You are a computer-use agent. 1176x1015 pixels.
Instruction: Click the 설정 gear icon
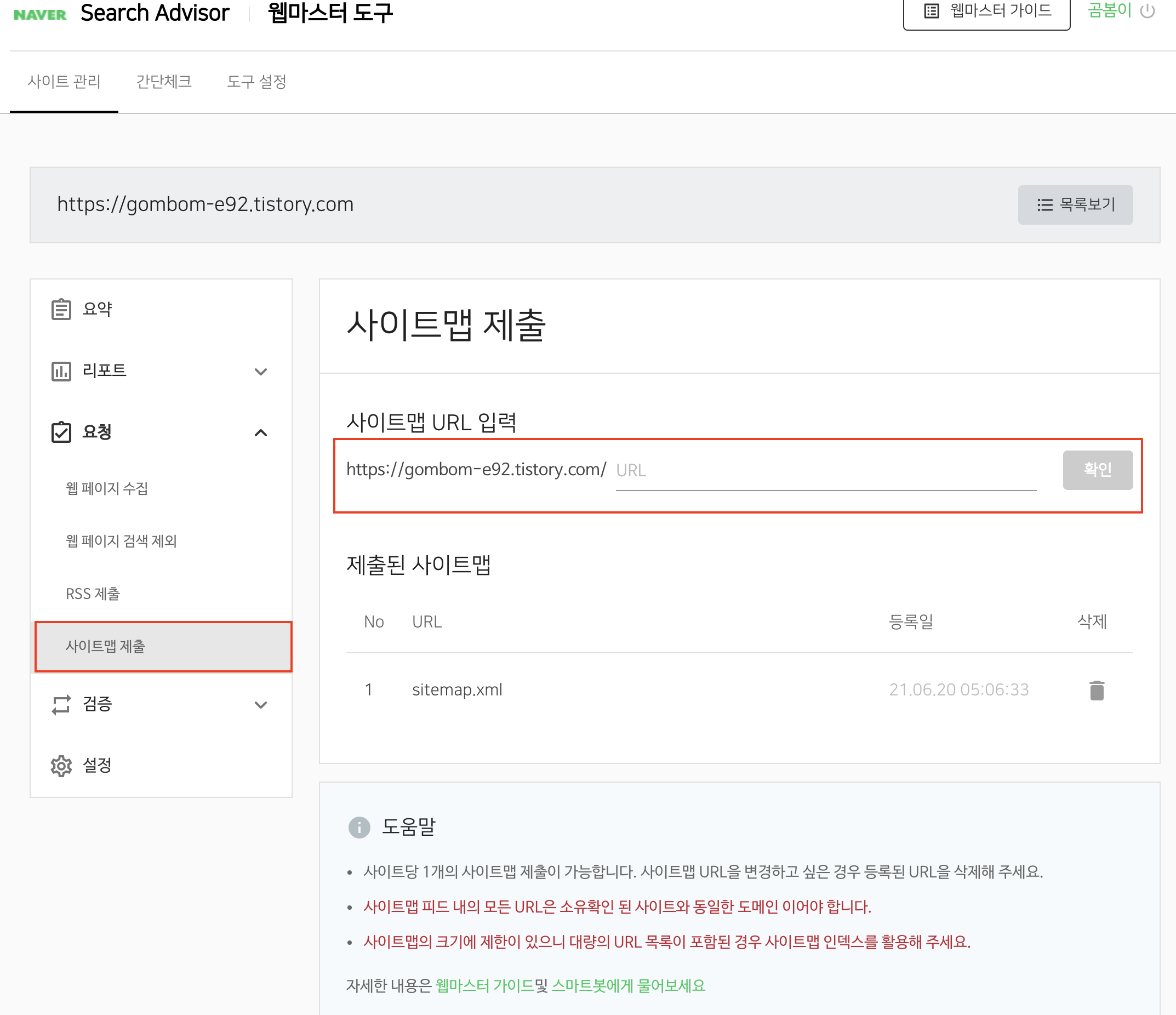click(61, 765)
